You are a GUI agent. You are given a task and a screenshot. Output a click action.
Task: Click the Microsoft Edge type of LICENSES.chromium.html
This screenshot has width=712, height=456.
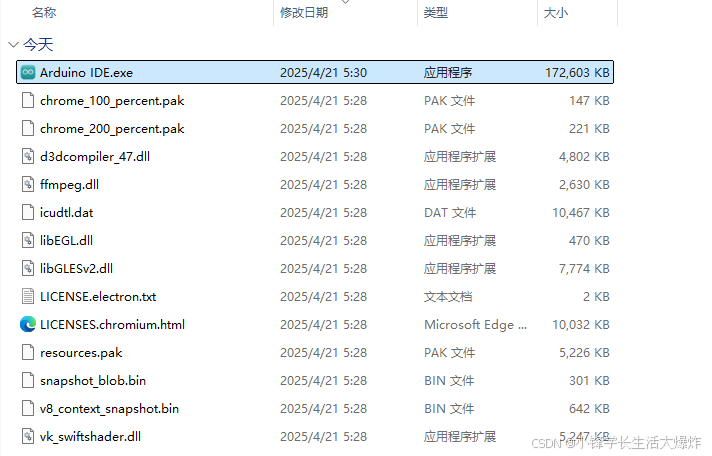[475, 325]
